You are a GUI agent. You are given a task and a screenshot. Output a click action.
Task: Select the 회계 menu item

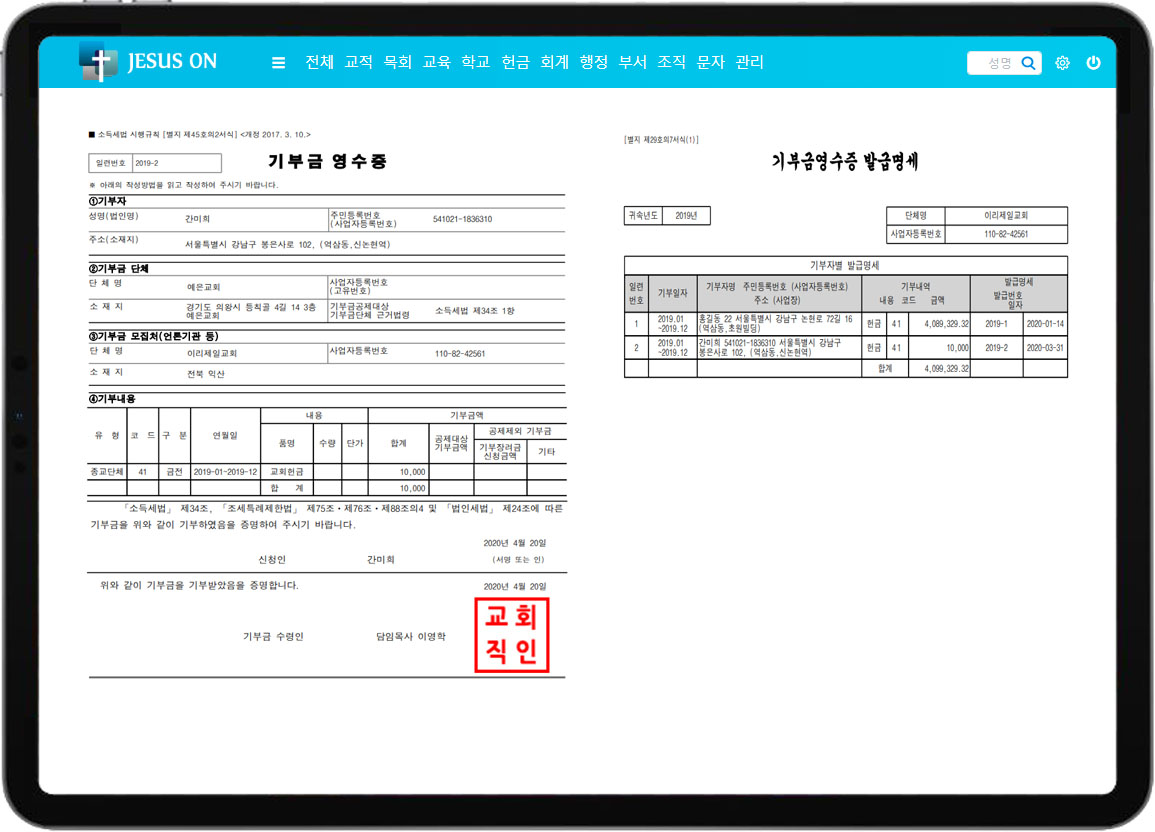point(554,62)
